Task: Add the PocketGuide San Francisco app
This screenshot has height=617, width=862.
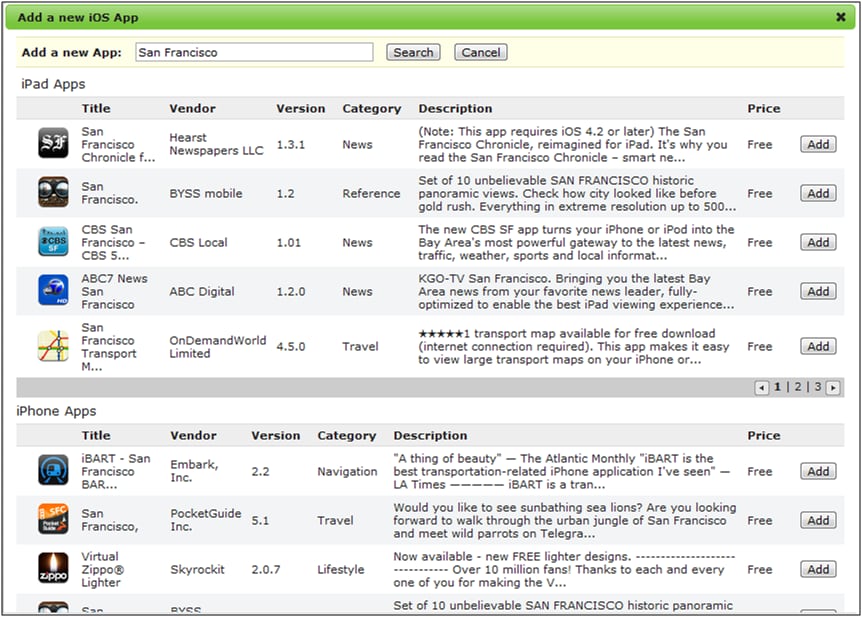Action: pyautogui.click(x=818, y=520)
